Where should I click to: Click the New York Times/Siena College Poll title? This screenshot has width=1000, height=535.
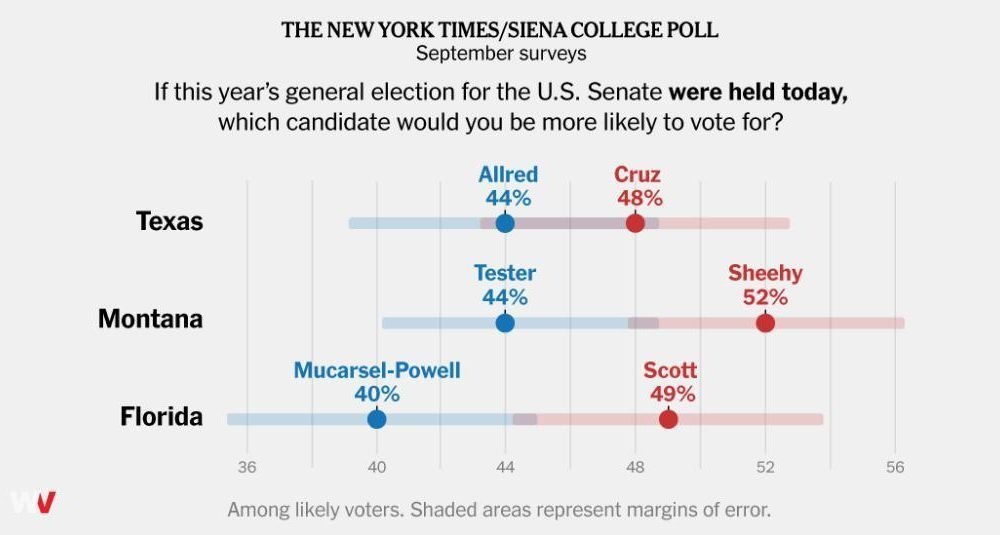coord(500,29)
